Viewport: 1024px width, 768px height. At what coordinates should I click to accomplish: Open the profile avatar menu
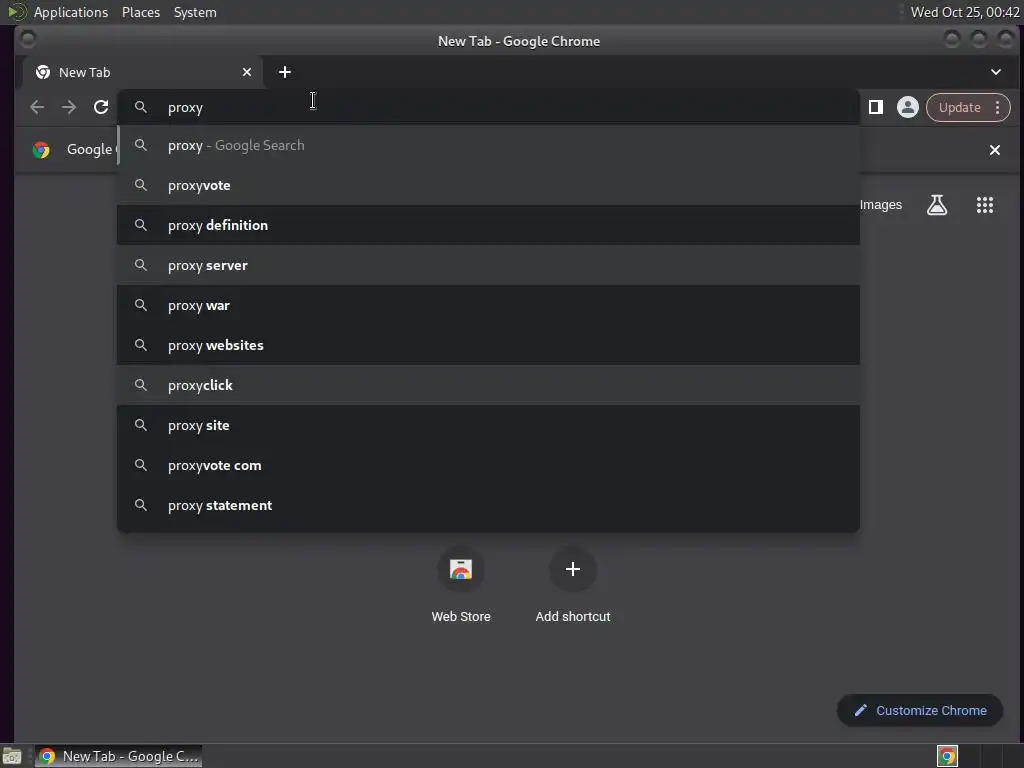point(907,107)
